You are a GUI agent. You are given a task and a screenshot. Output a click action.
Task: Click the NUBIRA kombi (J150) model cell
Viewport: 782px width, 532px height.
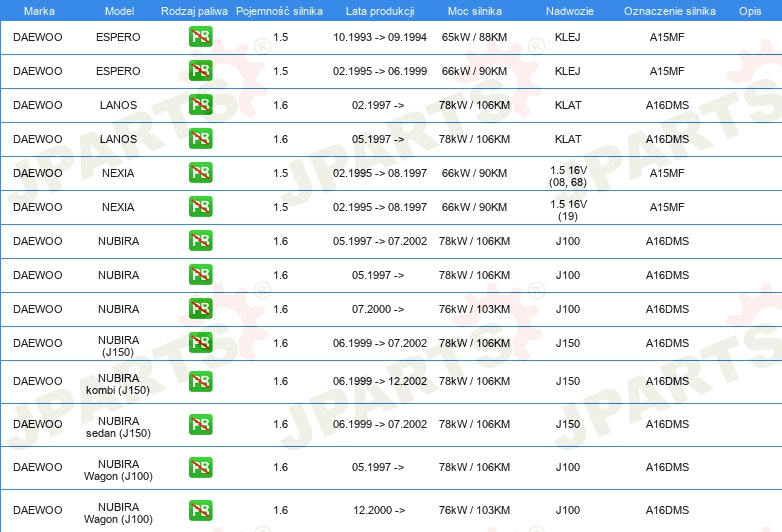pos(118,383)
